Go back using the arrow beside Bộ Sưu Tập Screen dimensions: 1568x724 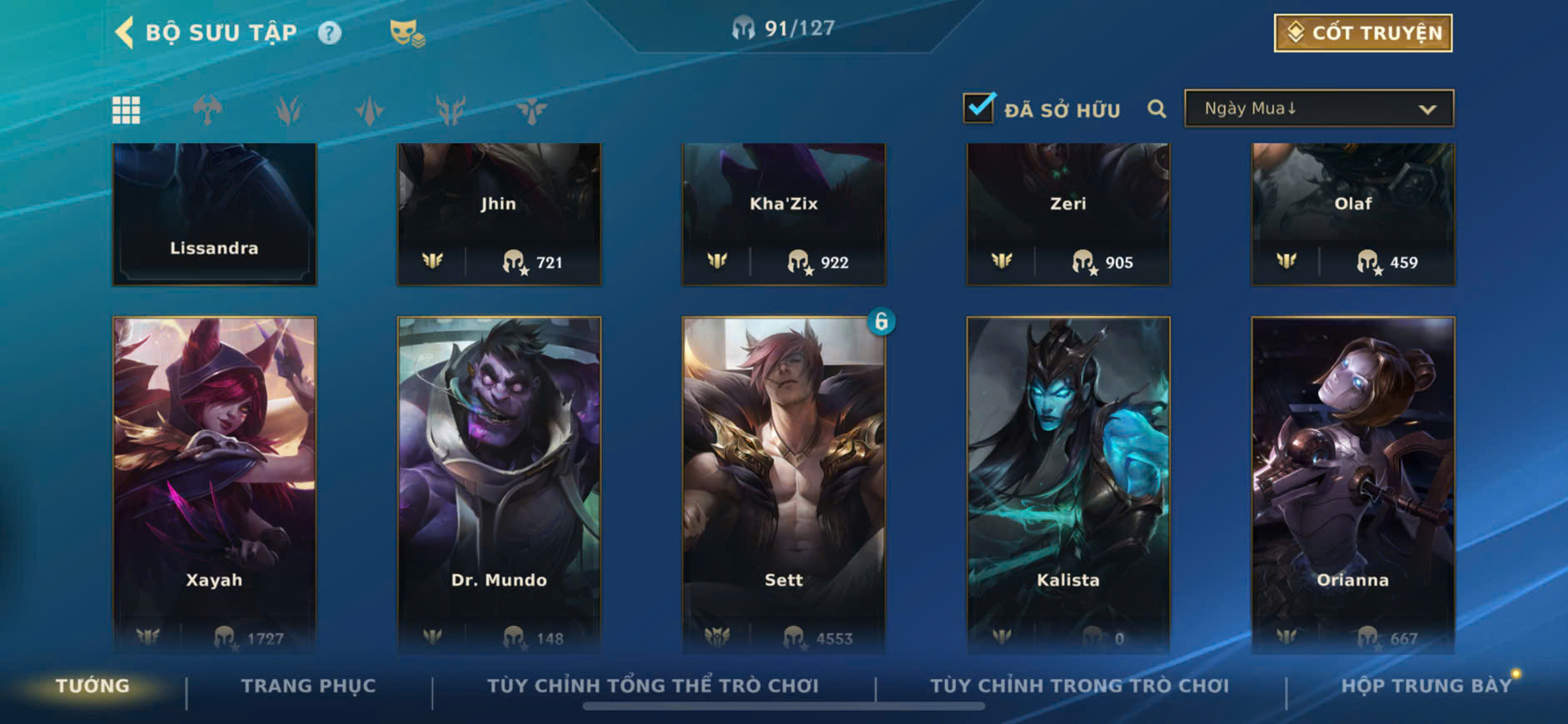click(124, 32)
